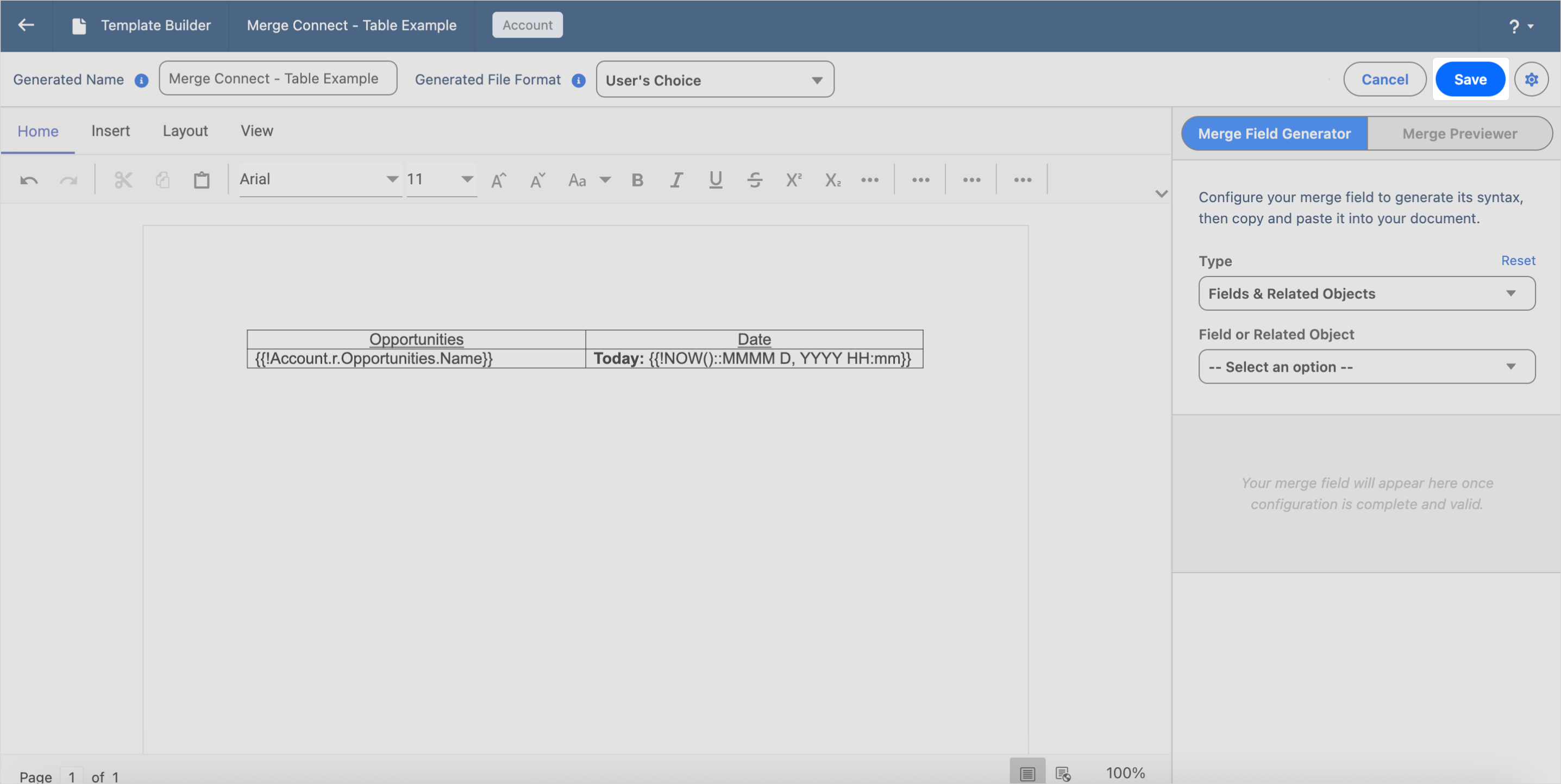
Task: Click the Redo icon
Action: pos(68,180)
